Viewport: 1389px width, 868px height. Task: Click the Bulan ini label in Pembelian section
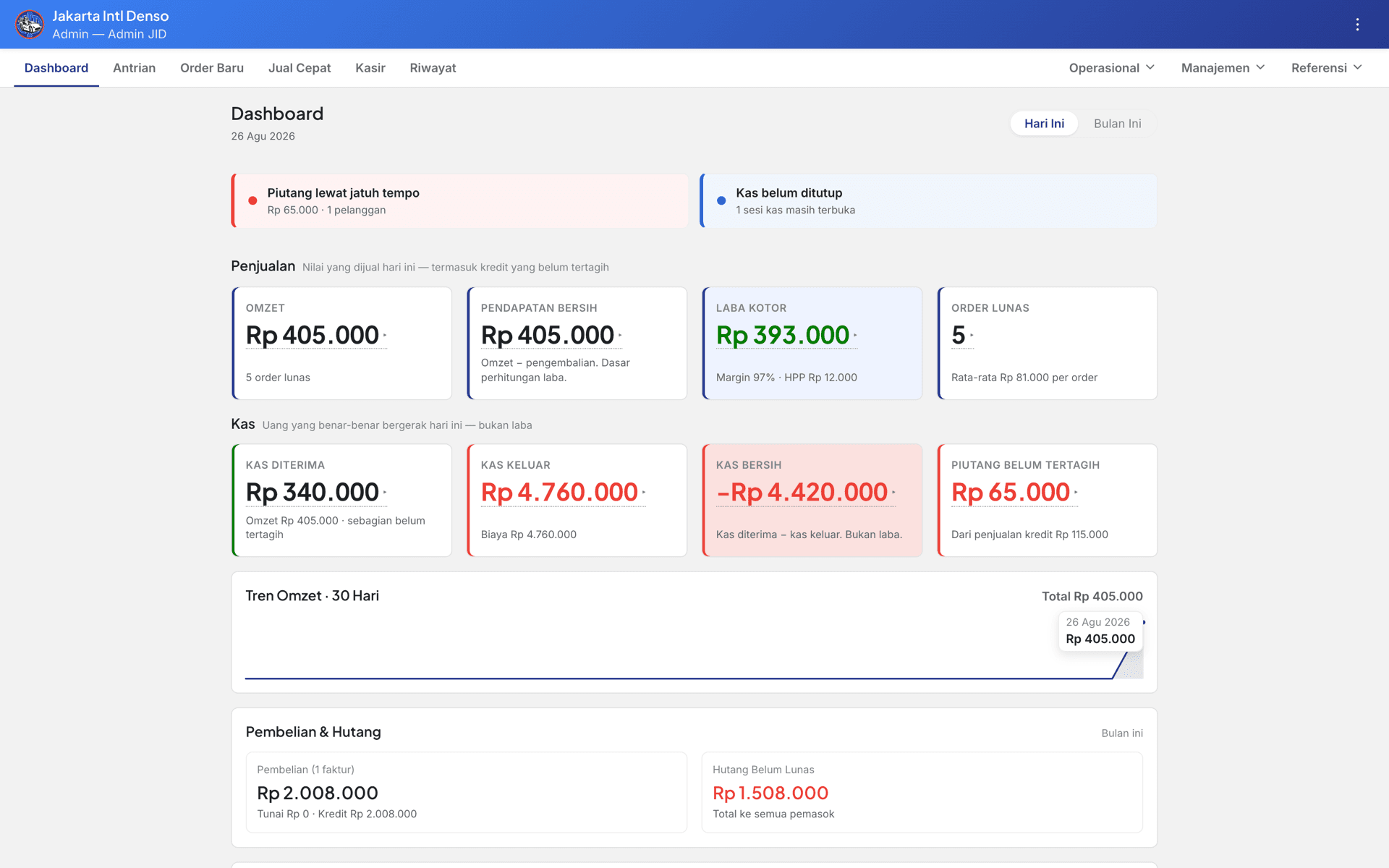tap(1122, 733)
